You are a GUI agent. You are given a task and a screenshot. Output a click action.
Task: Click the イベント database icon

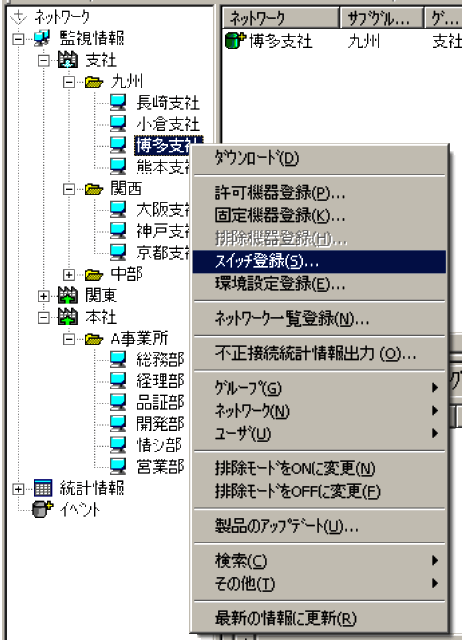click(43, 509)
